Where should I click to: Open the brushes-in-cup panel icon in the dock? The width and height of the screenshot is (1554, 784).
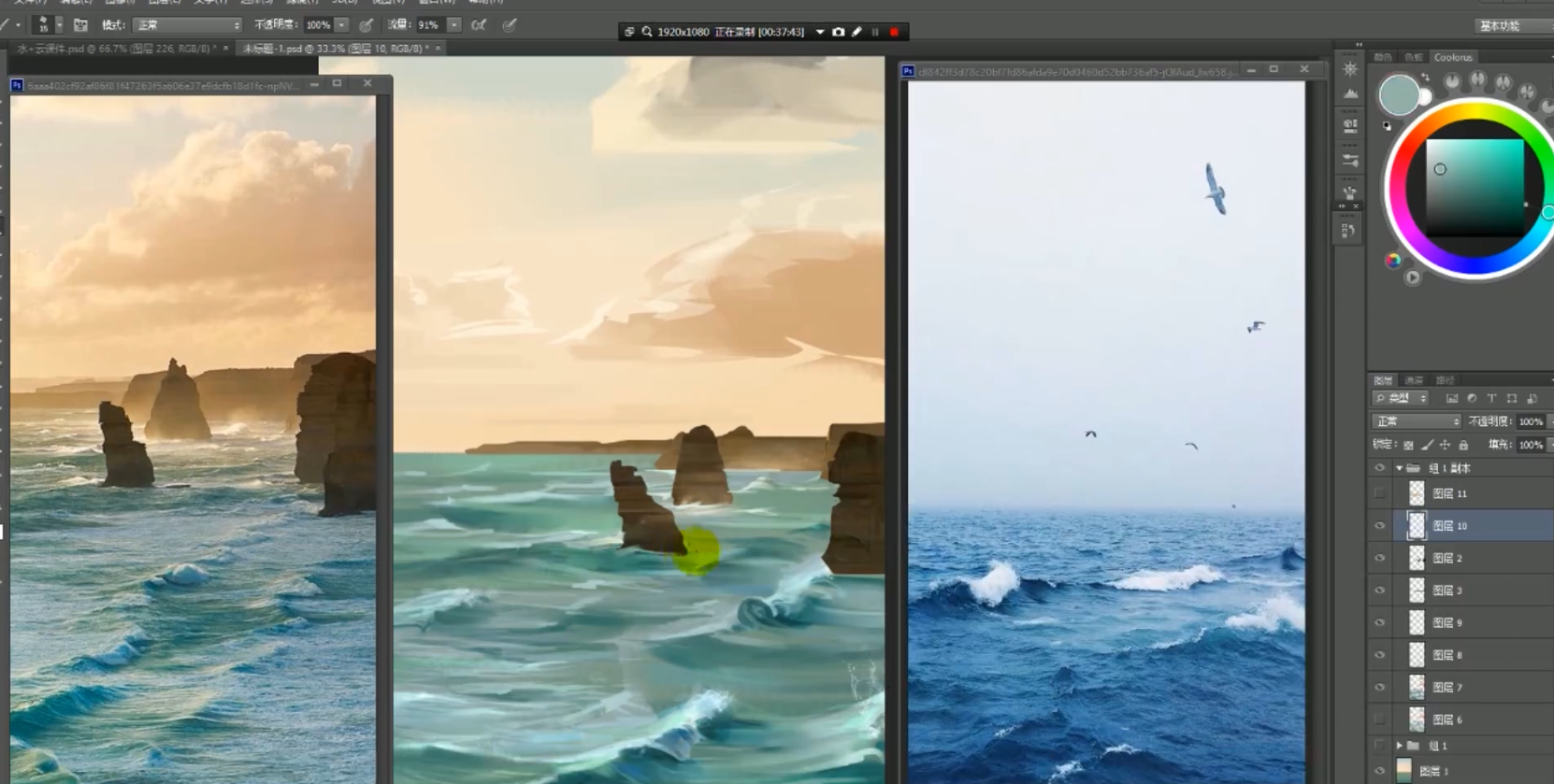click(x=1350, y=192)
